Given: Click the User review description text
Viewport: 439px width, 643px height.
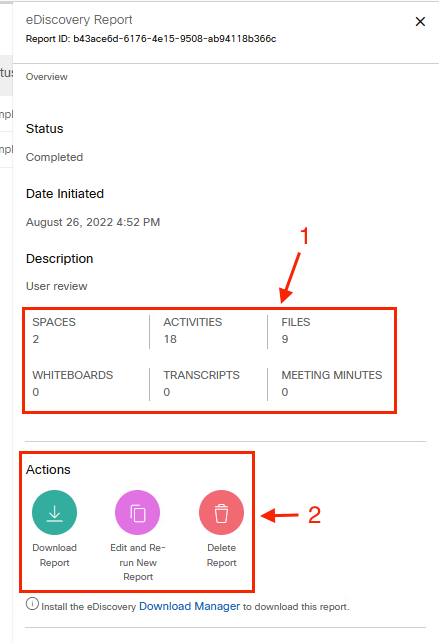Looking at the screenshot, I should (x=57, y=286).
